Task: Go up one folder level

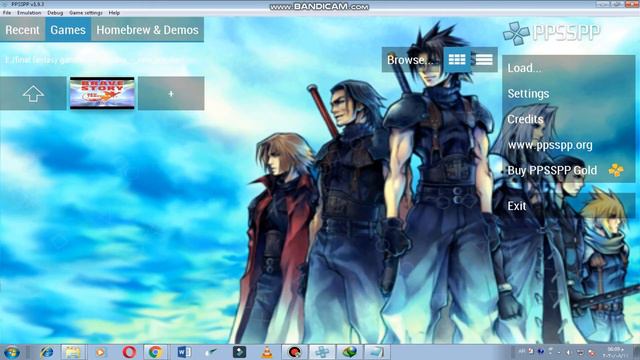Action: (x=33, y=93)
